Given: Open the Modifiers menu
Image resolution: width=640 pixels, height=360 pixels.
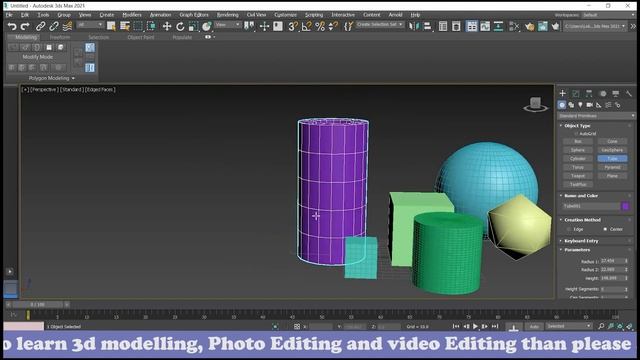Looking at the screenshot, I should pos(132,15).
